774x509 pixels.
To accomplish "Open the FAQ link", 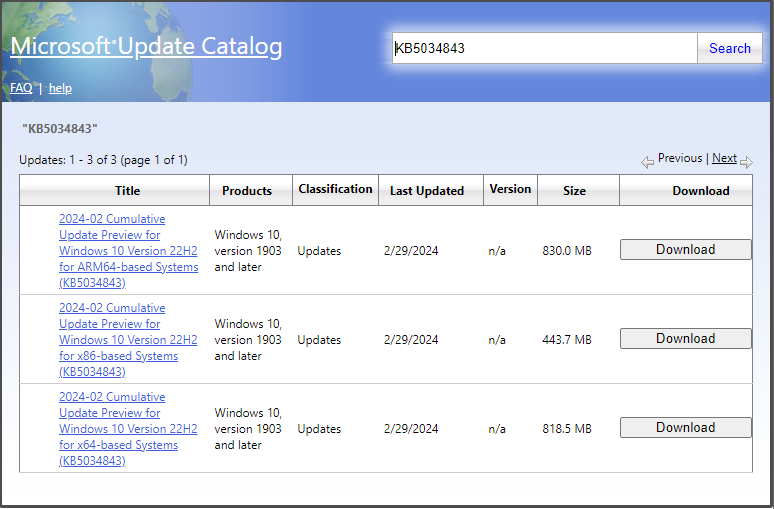I will 21,88.
